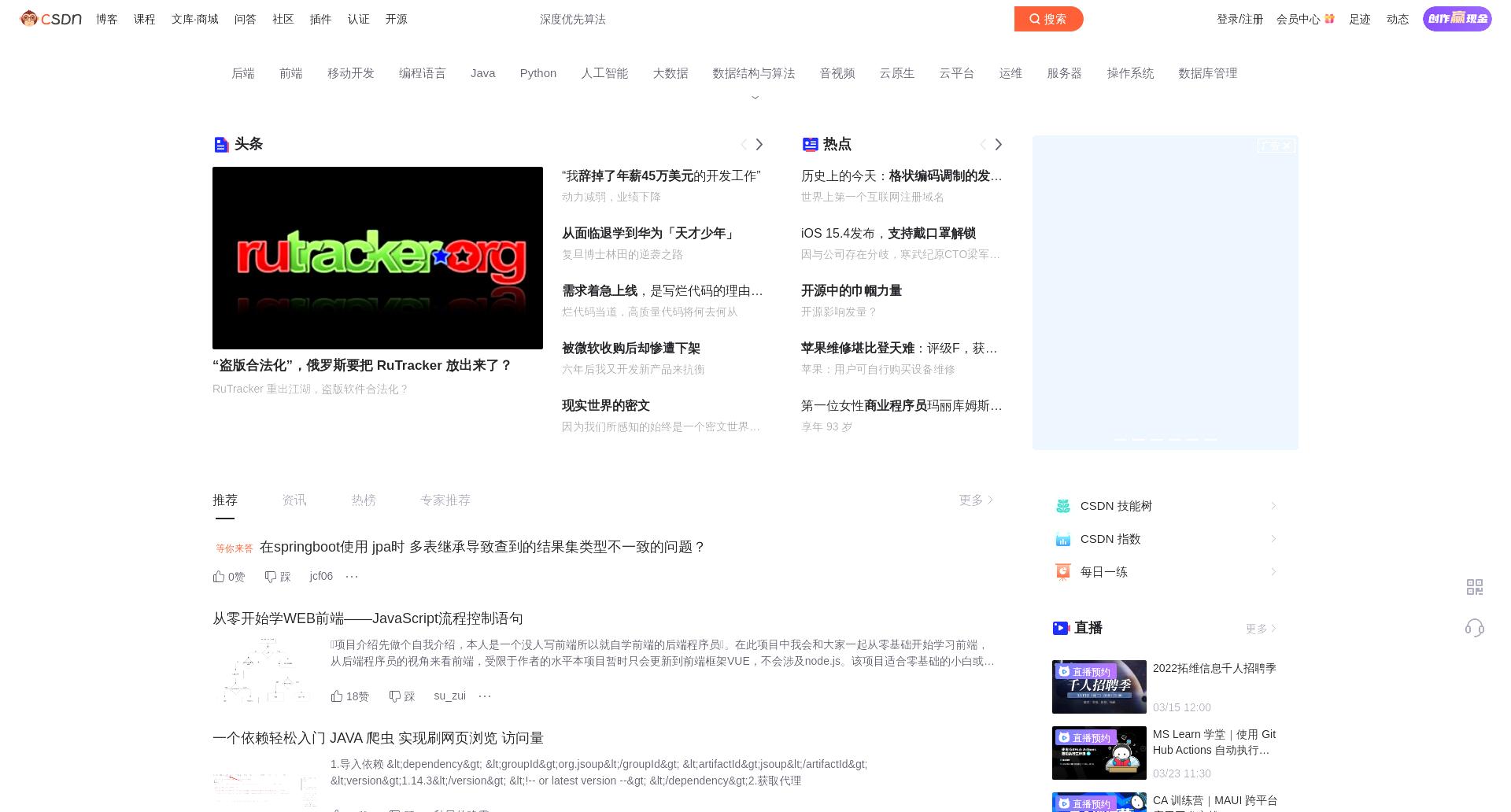The width and height of the screenshot is (1511, 812).
Task: Open the 认证 menu item
Action: (359, 19)
